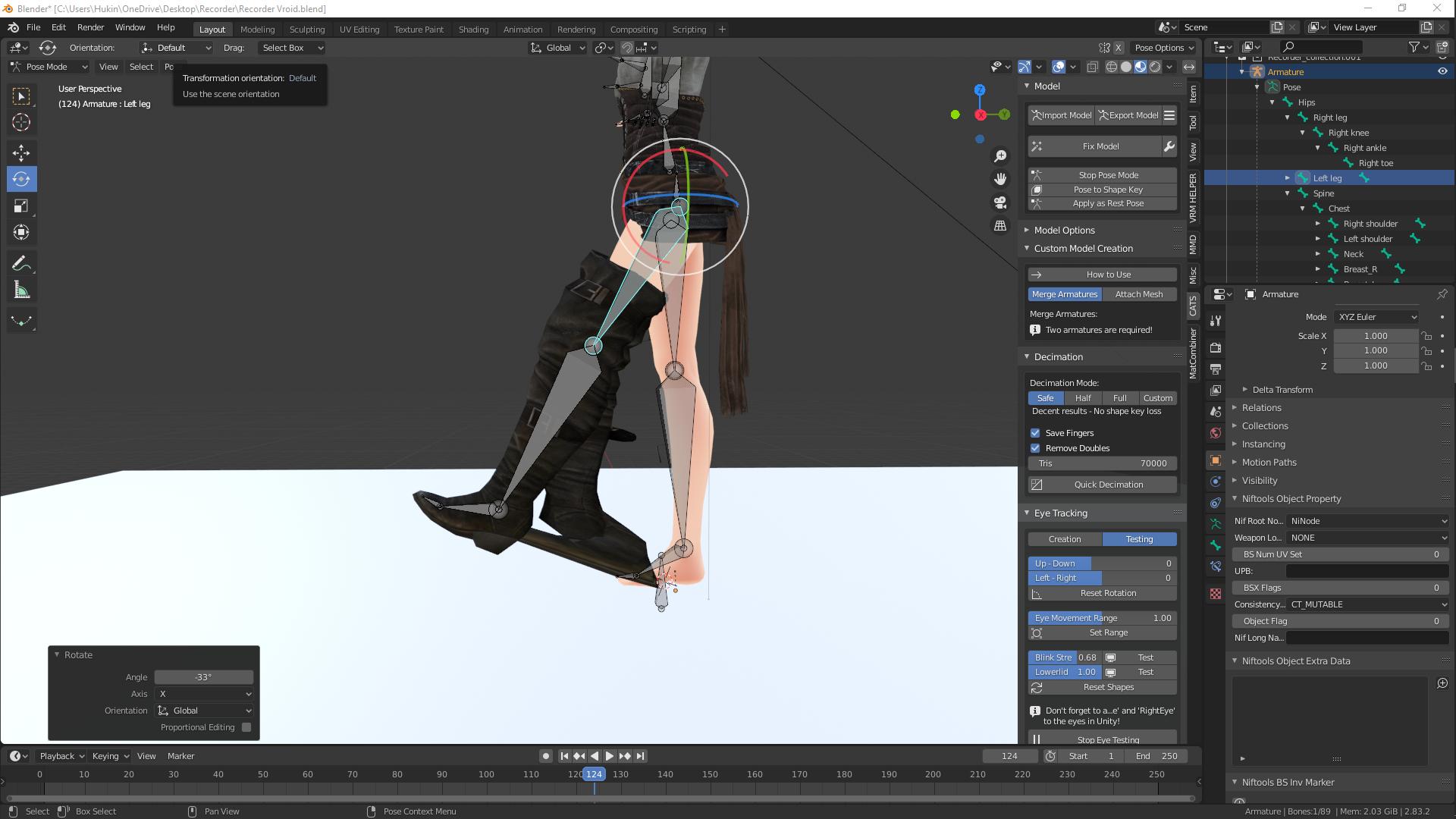Screen dimensions: 1456x819
Task: Switch to wireframe viewport shading
Action: (x=1112, y=67)
